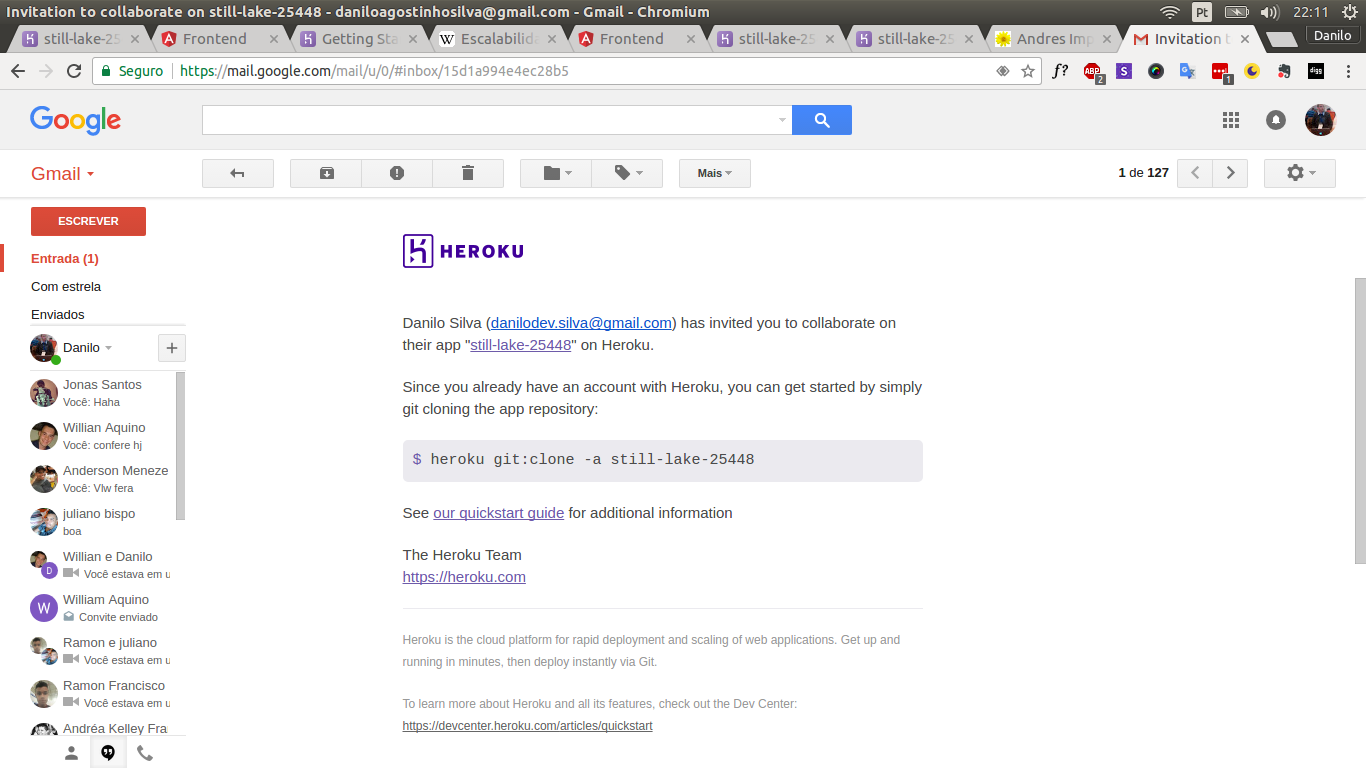Open the Pt keyboard layout indicator
Screen dimensions: 1366x768
(1202, 12)
